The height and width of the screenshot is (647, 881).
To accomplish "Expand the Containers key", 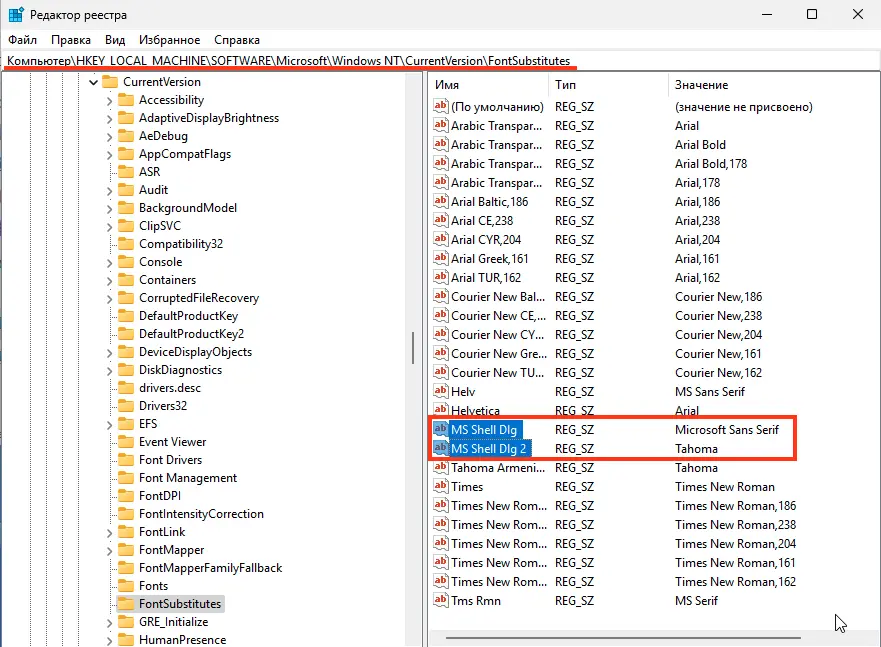I will [x=110, y=280].
